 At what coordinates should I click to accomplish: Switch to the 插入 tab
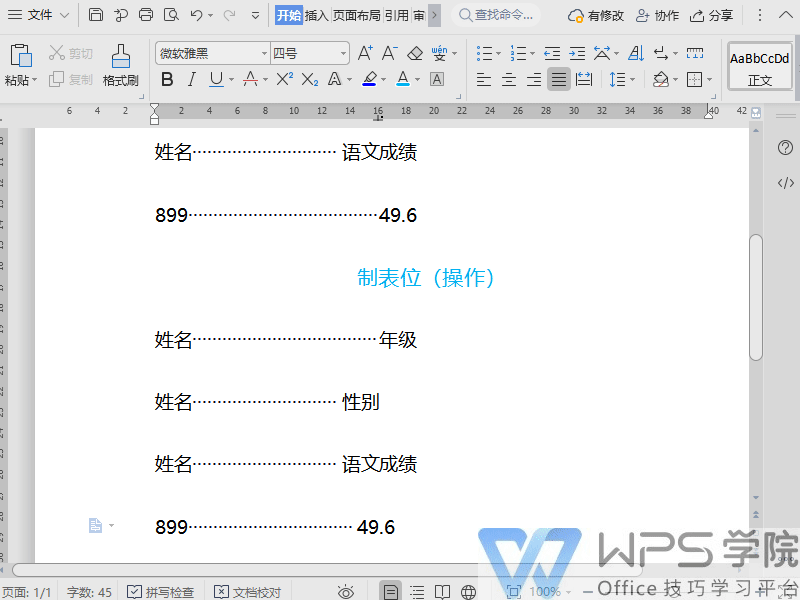(x=316, y=15)
